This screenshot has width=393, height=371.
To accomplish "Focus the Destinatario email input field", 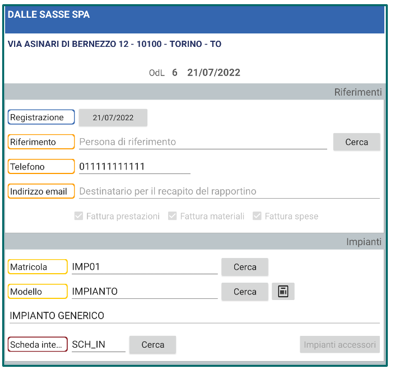I will (x=229, y=191).
